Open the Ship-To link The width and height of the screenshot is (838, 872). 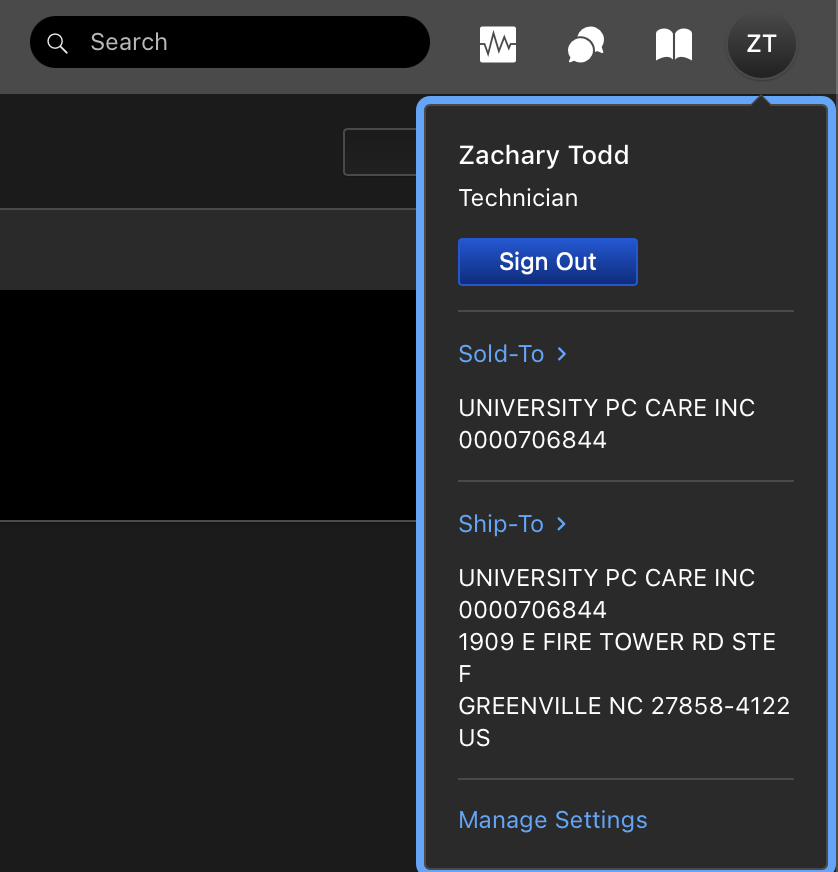(500, 524)
